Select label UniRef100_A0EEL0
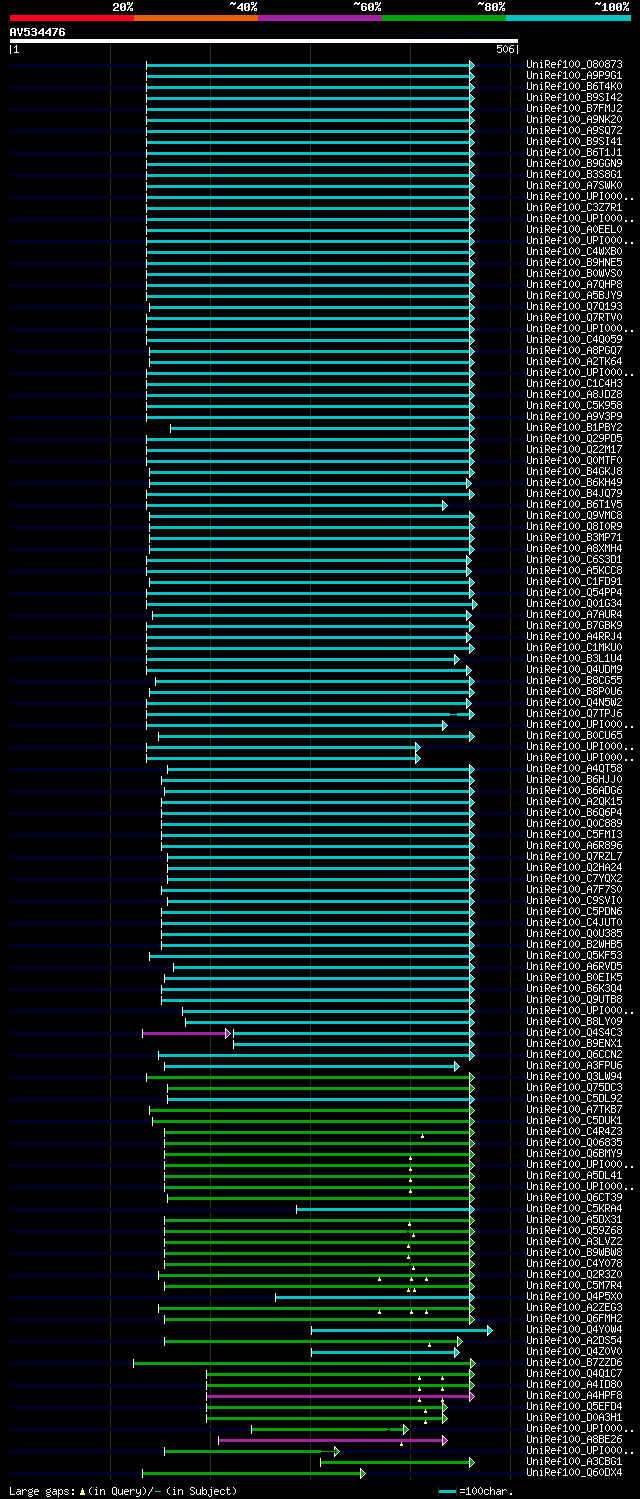The width and height of the screenshot is (640, 1499). 574,230
